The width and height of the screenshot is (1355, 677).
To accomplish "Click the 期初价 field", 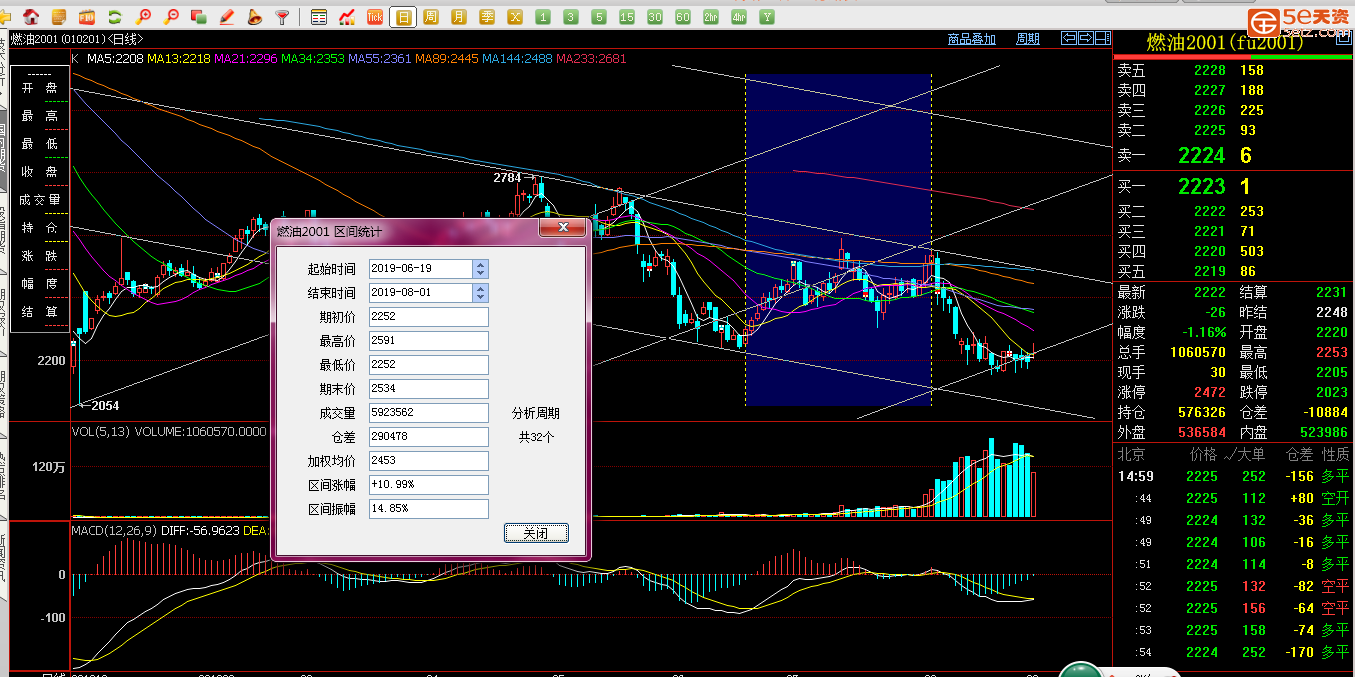I will [x=428, y=317].
